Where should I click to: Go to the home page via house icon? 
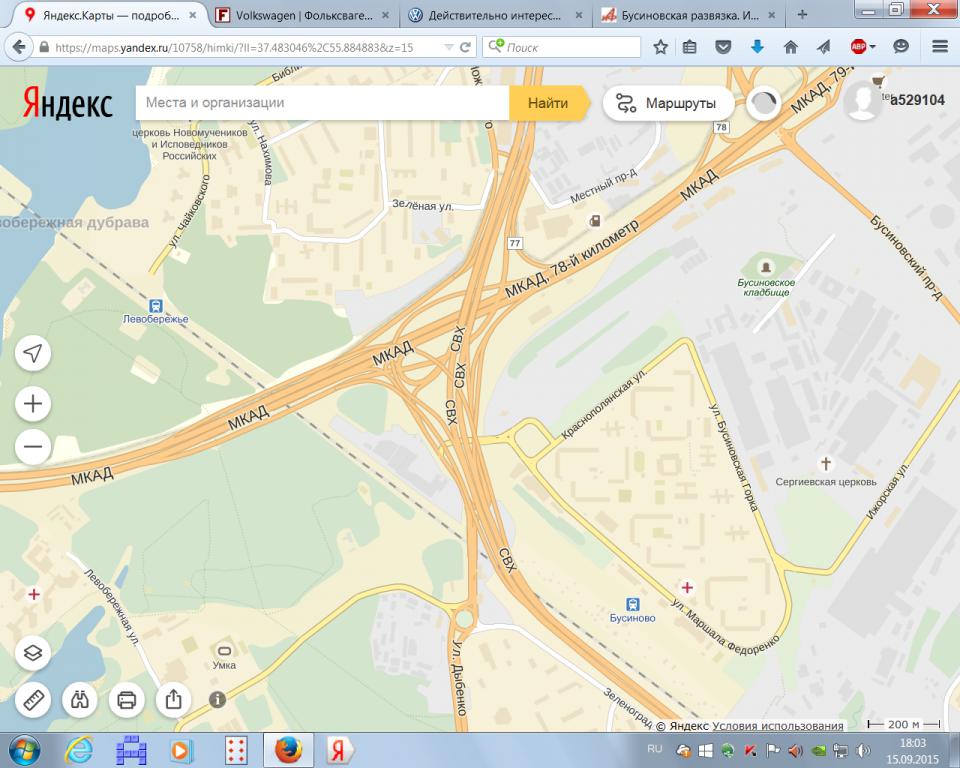tap(790, 47)
